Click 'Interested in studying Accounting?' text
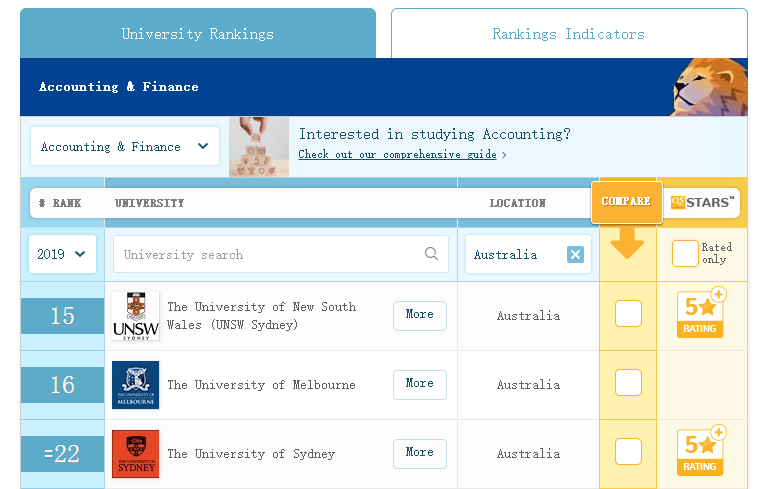The image size is (770, 489). coord(435,134)
